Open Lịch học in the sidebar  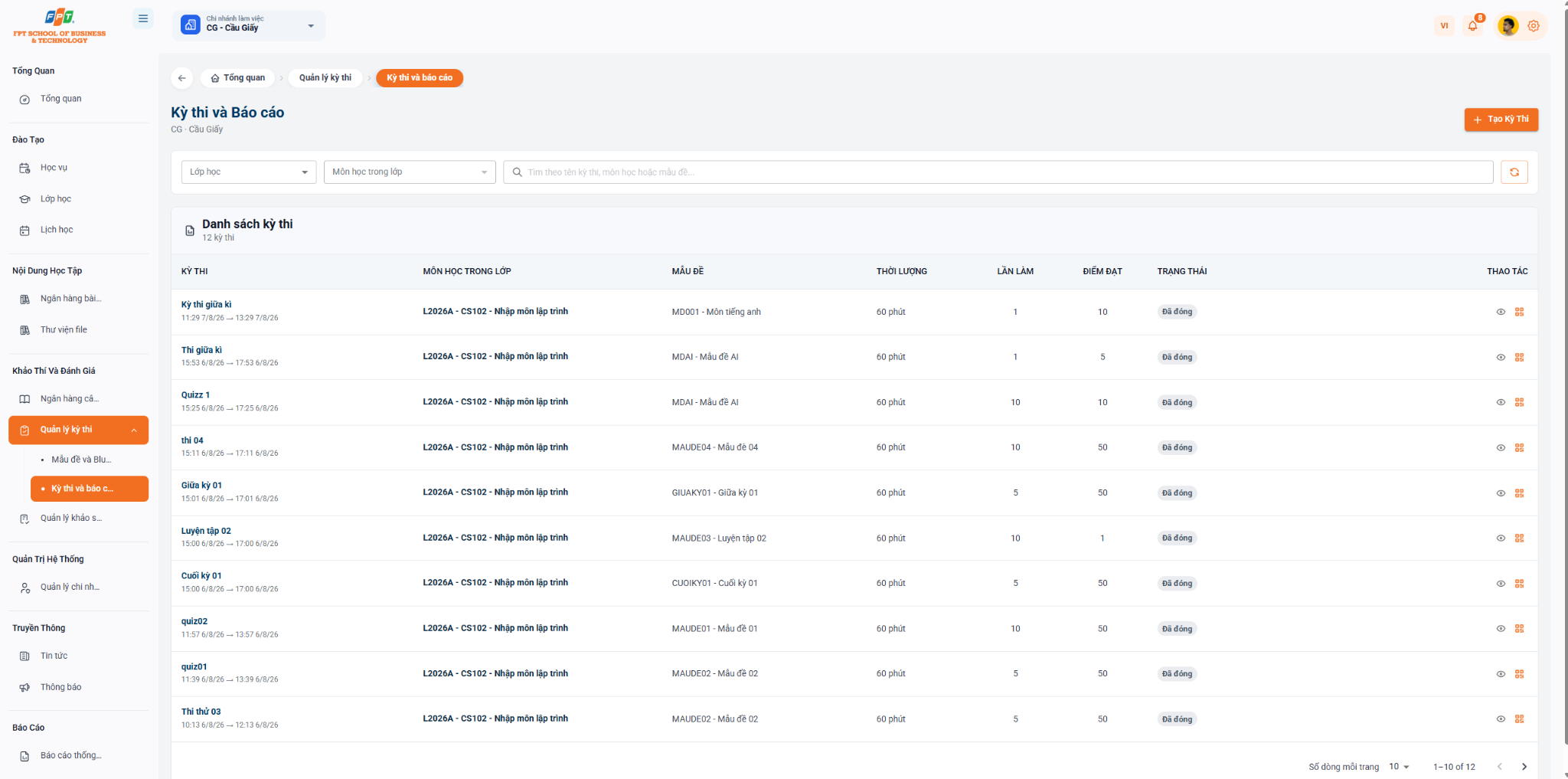point(79,230)
